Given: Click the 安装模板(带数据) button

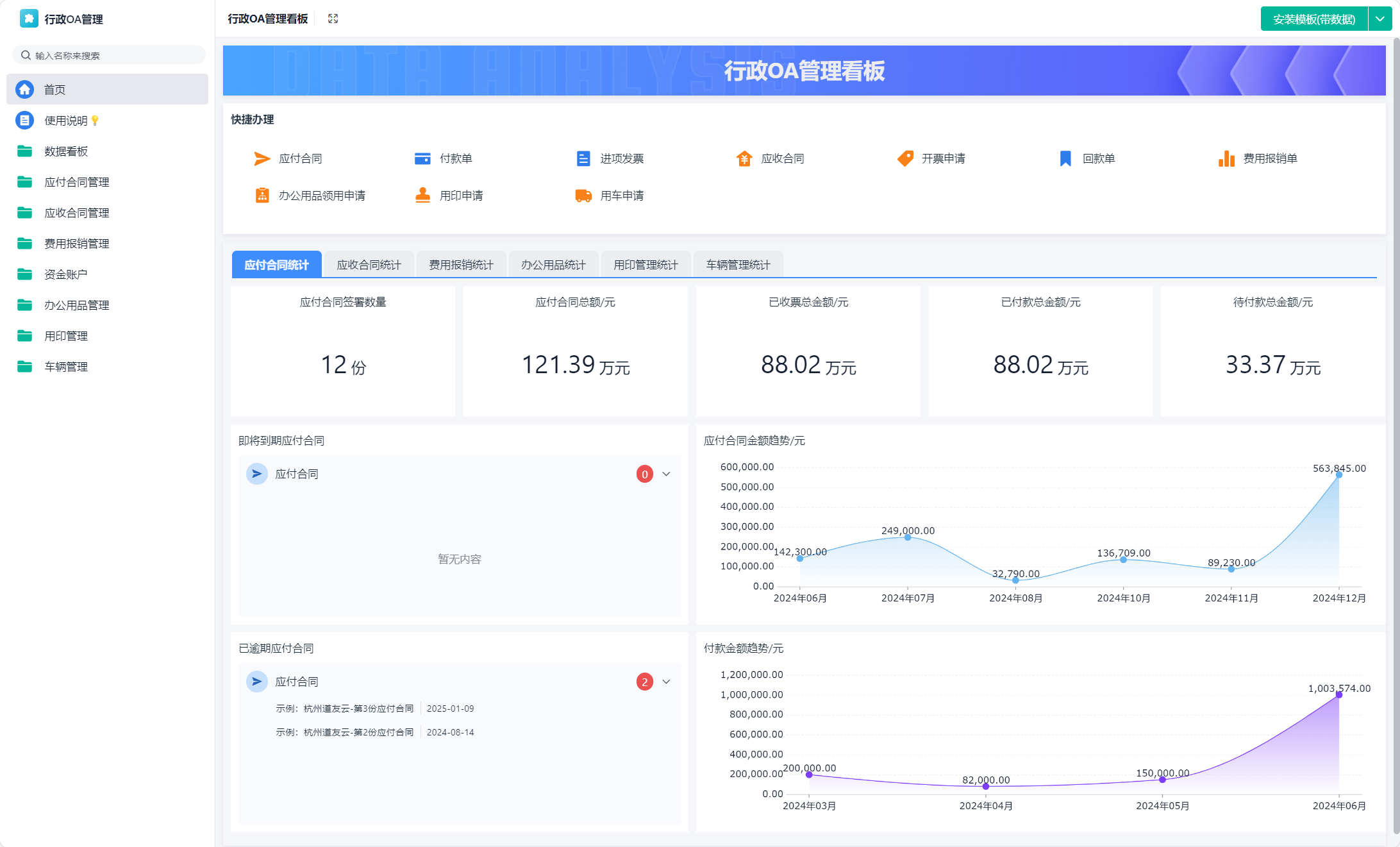Looking at the screenshot, I should 1313,19.
